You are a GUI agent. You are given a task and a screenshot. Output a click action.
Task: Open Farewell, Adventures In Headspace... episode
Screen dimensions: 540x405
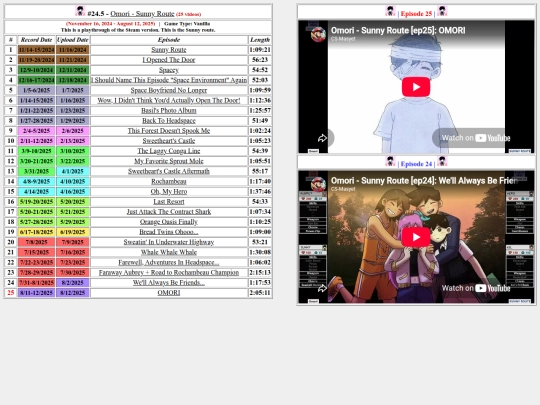[x=169, y=262]
